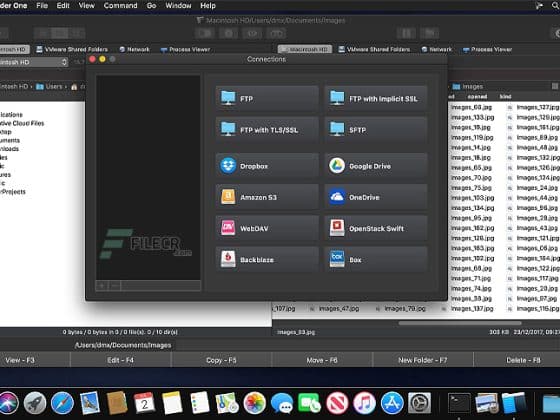Select images_137.jpg file
This screenshot has height=420, width=560.
coord(471,308)
